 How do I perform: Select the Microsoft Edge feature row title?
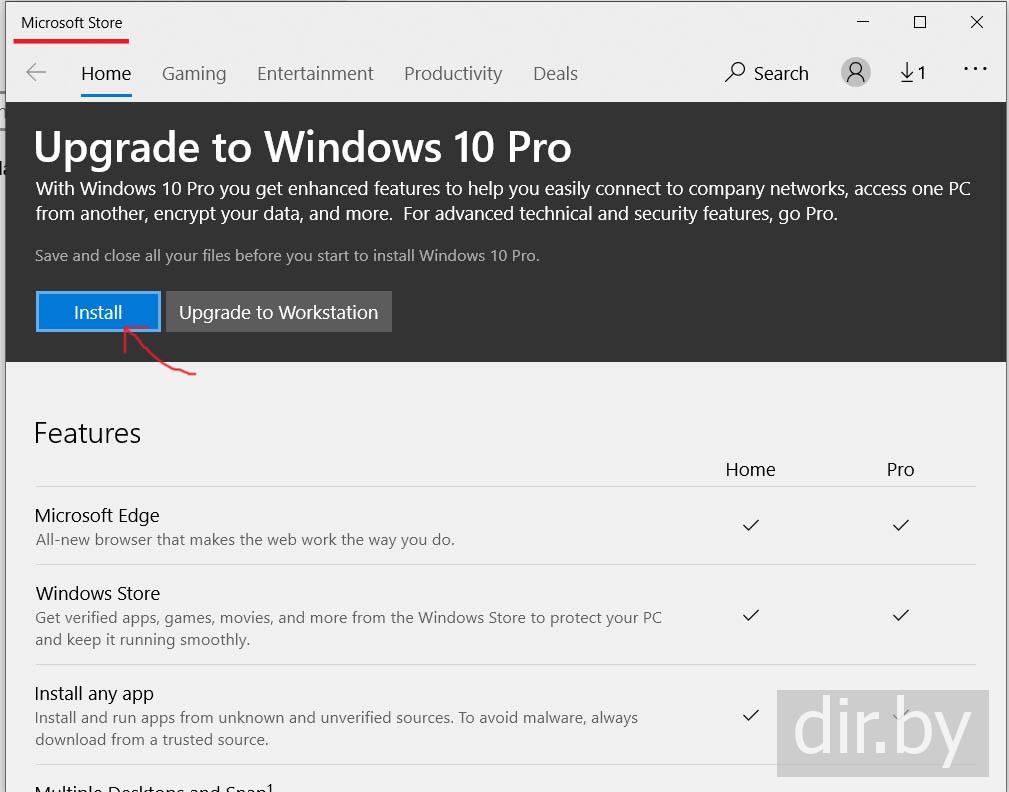click(97, 515)
